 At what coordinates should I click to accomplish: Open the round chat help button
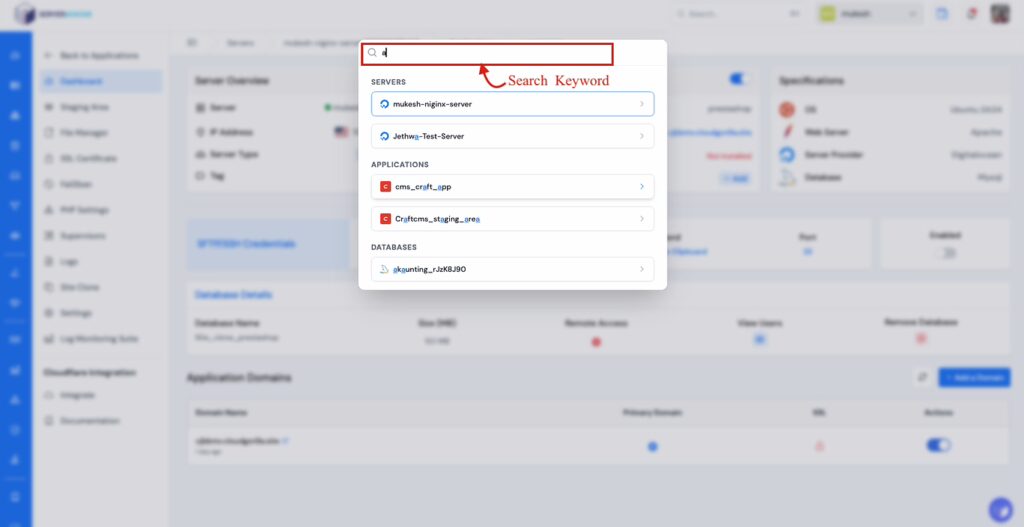1000,510
